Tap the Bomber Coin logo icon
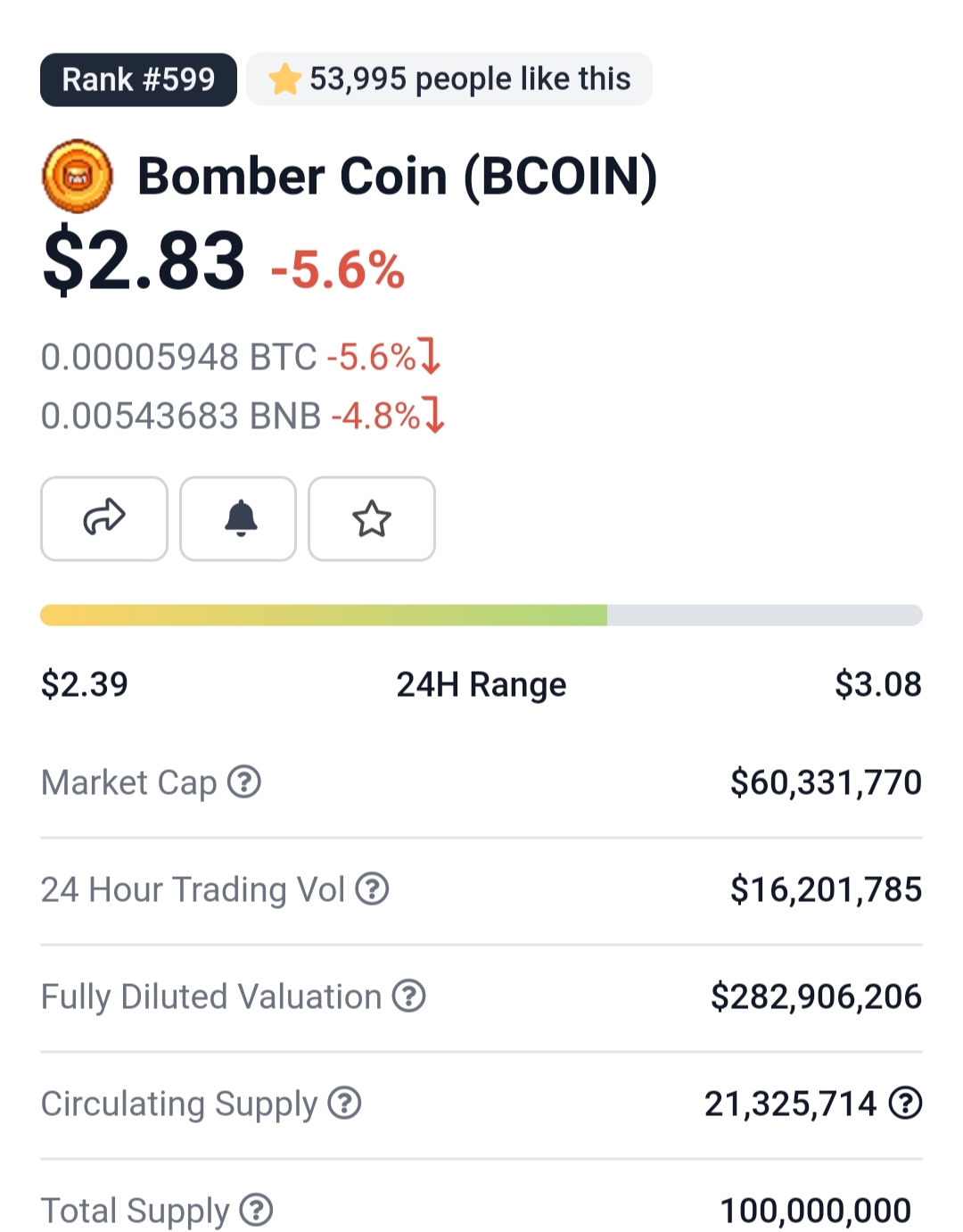The height and width of the screenshot is (1232, 963). pos(78,176)
